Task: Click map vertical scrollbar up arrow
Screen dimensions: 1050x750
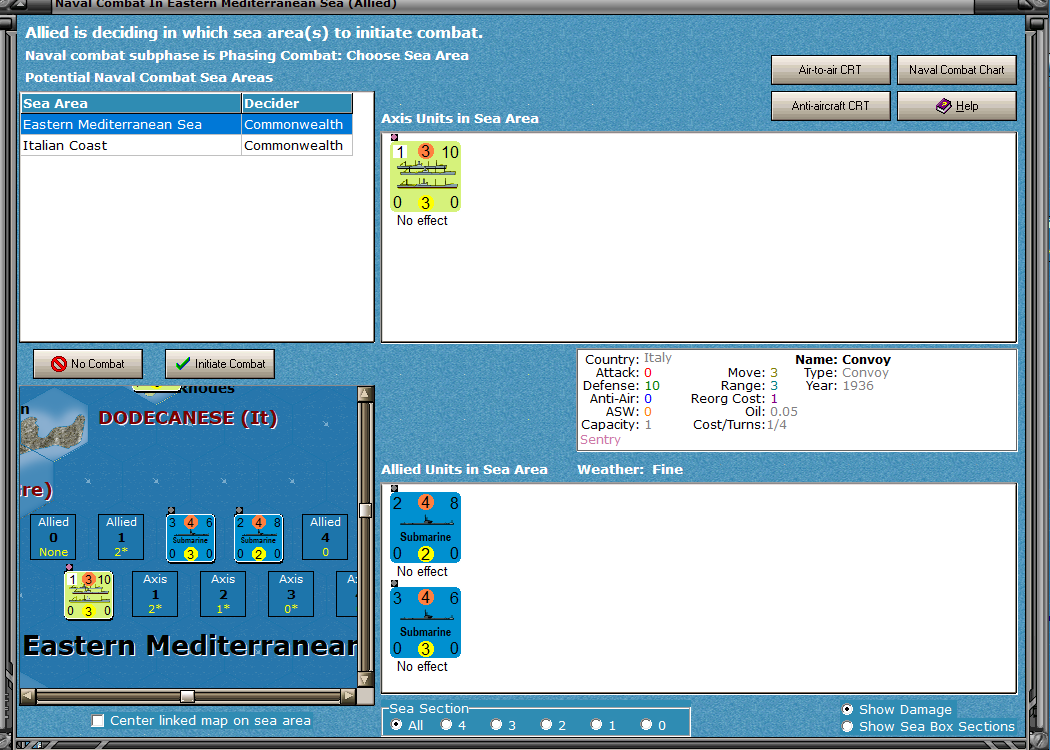Action: point(365,394)
